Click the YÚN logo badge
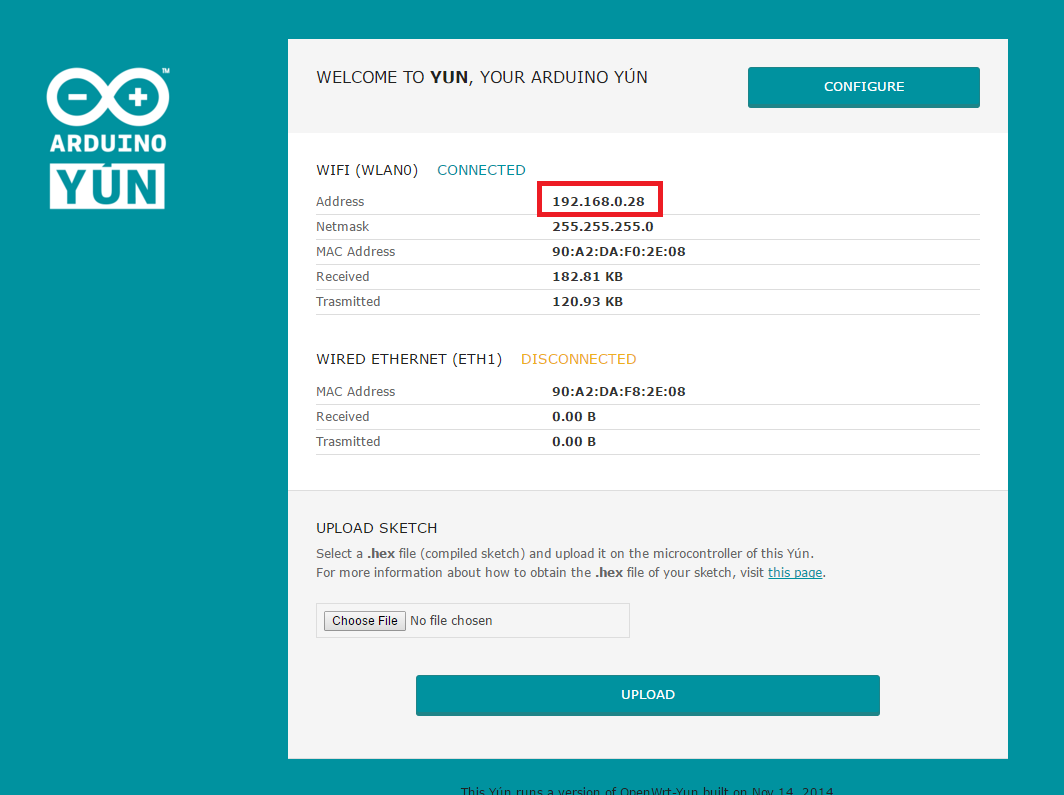1064x795 pixels. point(107,186)
